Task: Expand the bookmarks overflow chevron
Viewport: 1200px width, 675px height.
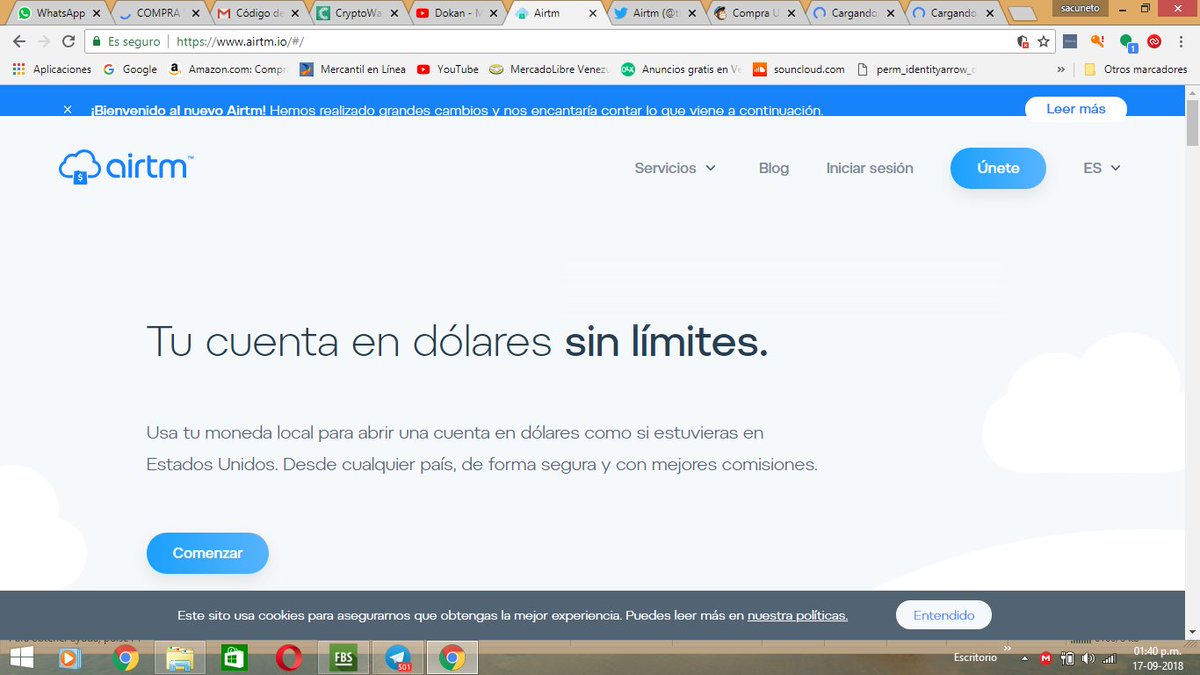Action: (1061, 70)
